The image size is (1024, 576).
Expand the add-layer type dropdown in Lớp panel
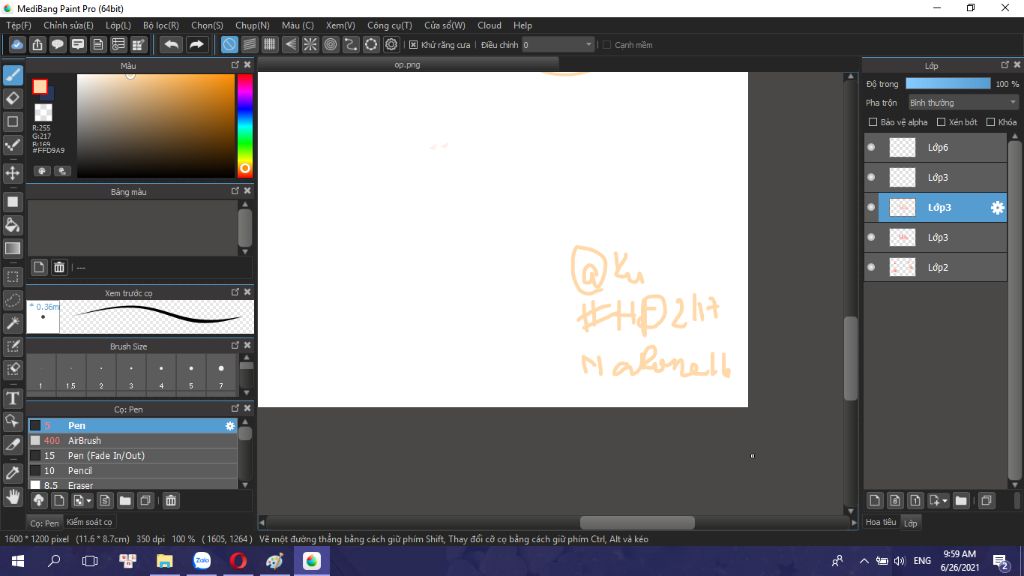[x=945, y=501]
